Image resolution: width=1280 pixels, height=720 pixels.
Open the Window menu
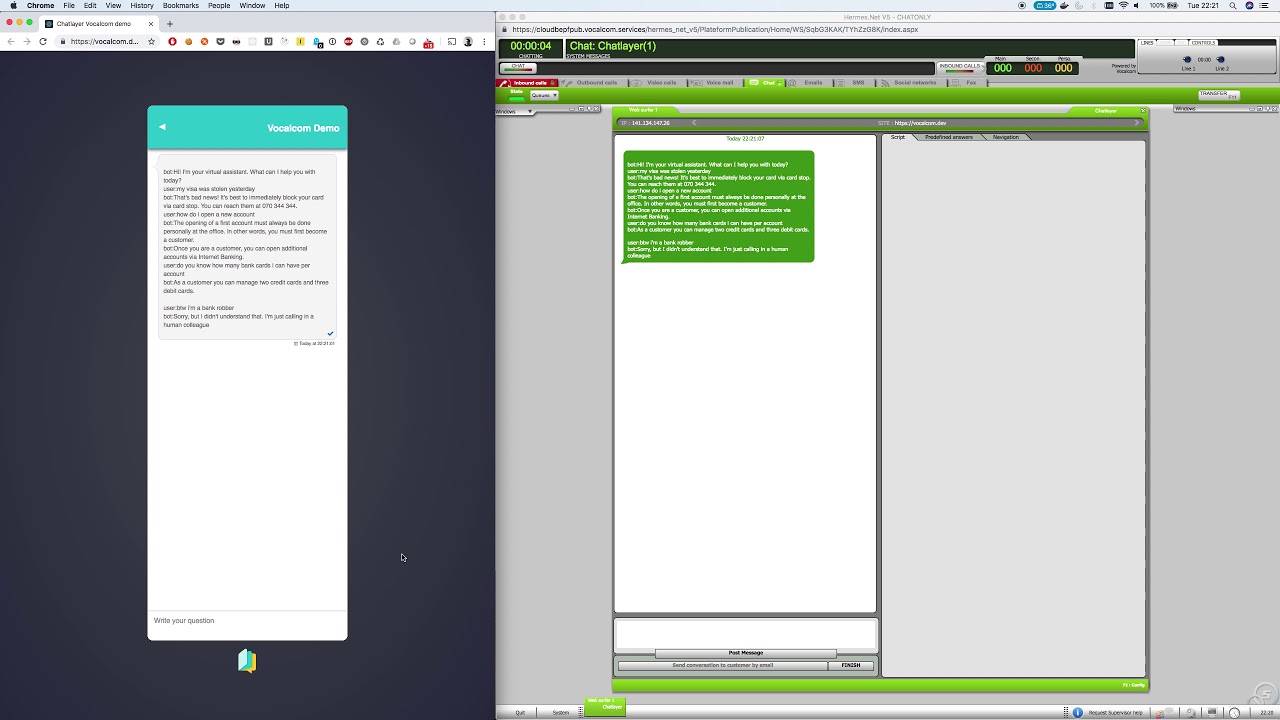[252, 6]
